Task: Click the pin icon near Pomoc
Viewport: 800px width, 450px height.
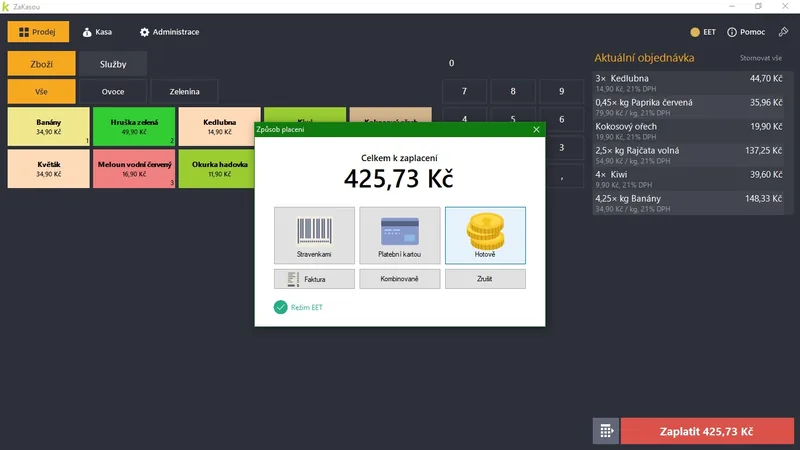Action: (783, 32)
